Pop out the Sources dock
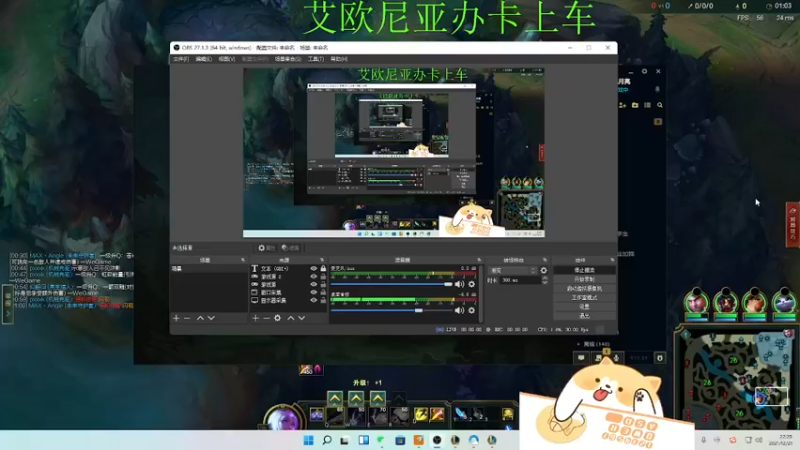 click(x=321, y=260)
